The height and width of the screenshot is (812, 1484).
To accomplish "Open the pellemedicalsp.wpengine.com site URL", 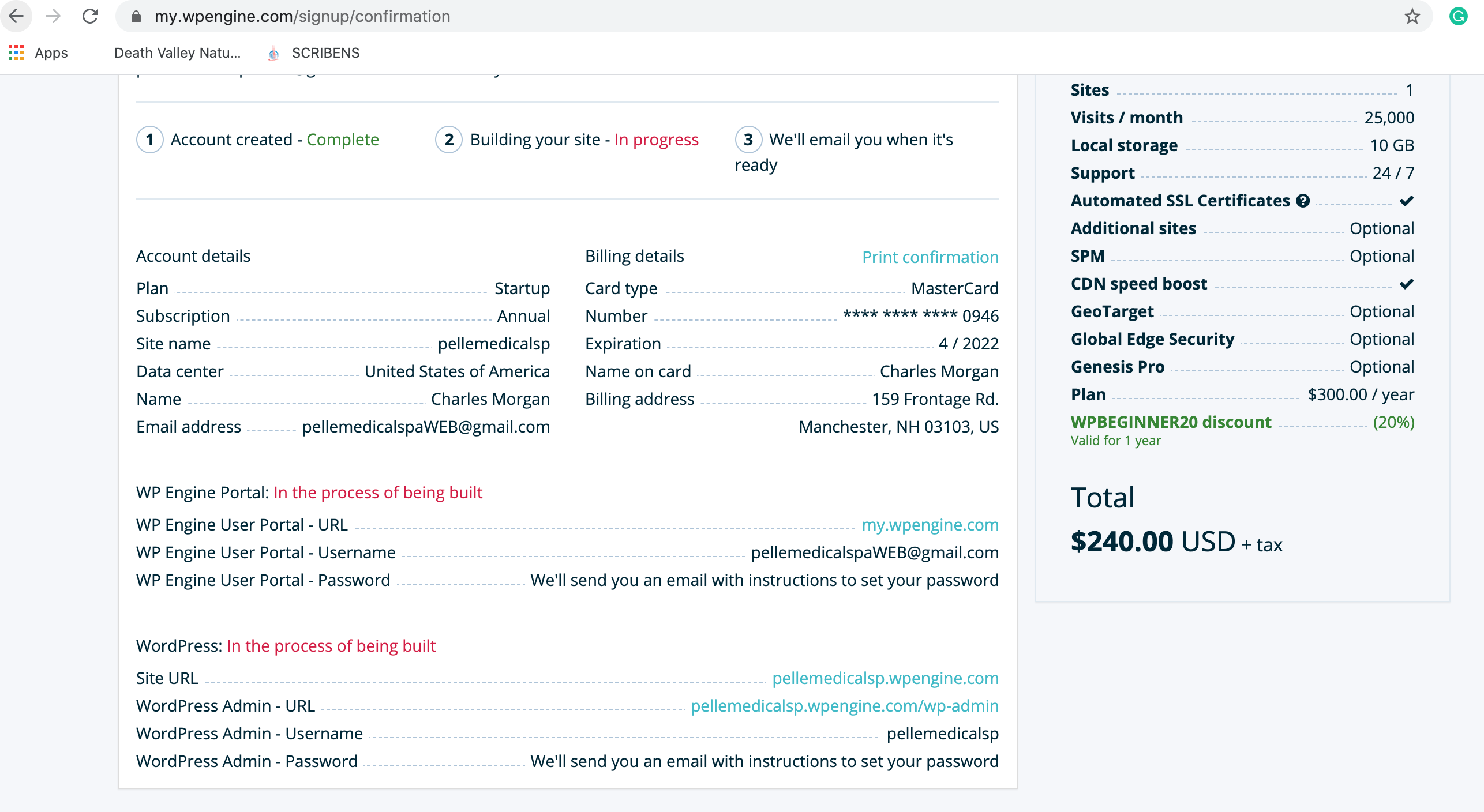I will click(x=886, y=678).
